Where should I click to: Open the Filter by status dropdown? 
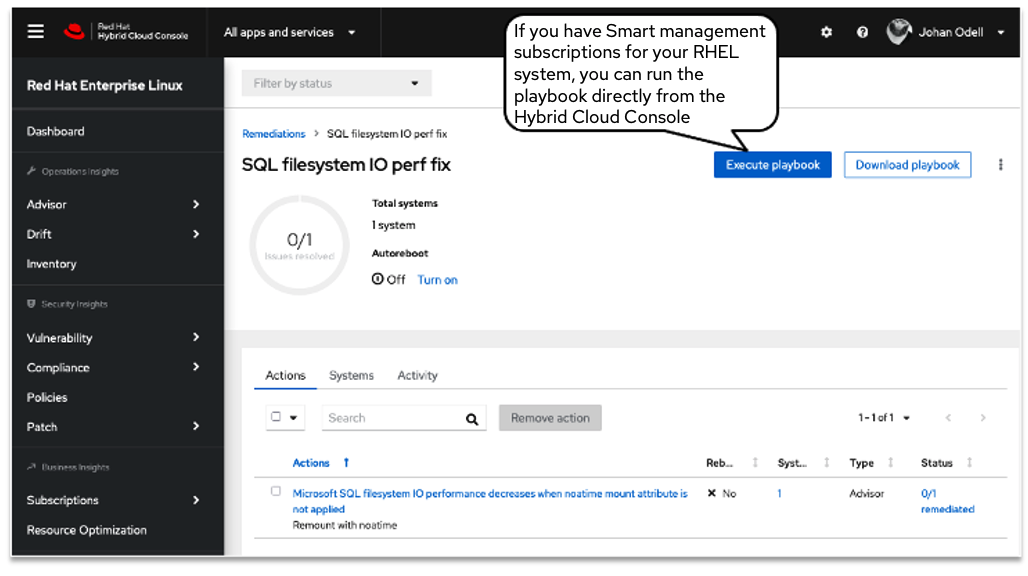[336, 84]
